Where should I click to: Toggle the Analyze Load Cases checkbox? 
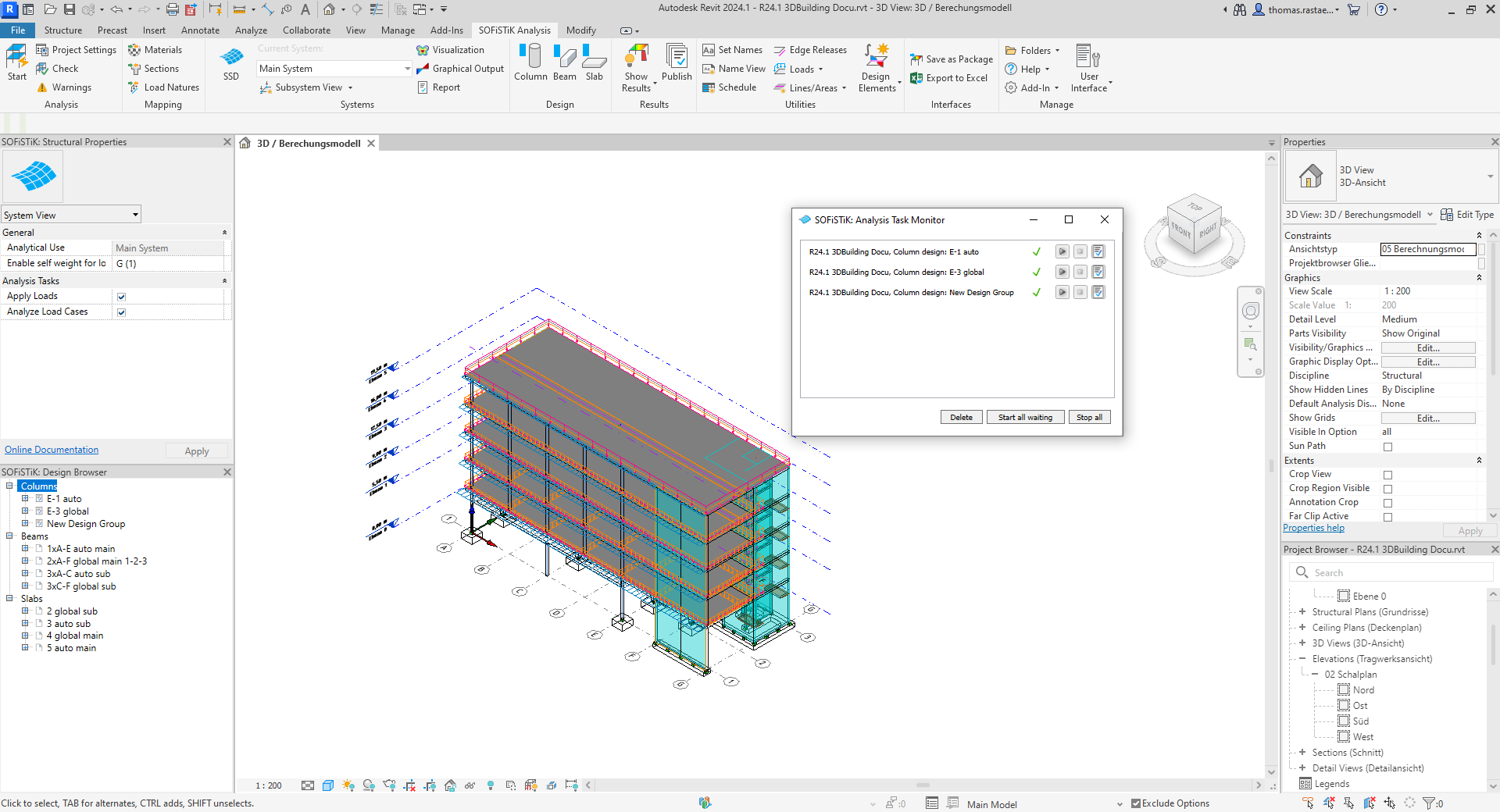click(x=121, y=312)
